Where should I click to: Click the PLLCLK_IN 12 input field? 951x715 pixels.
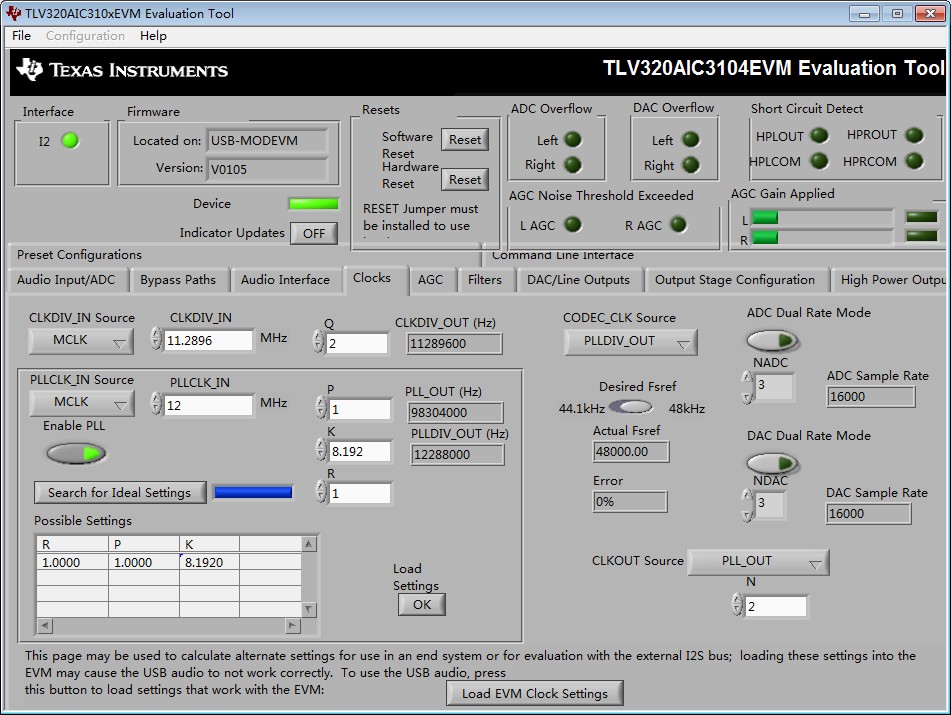pyautogui.click(x=208, y=405)
